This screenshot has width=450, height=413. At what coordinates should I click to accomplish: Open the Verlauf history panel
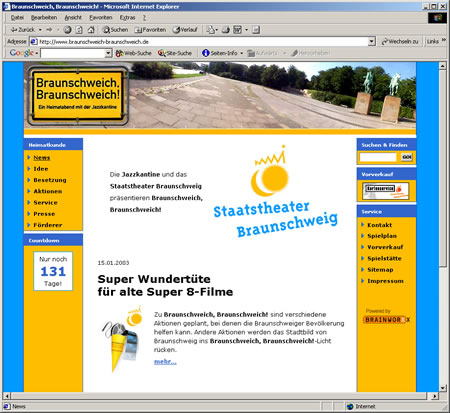click(185, 30)
